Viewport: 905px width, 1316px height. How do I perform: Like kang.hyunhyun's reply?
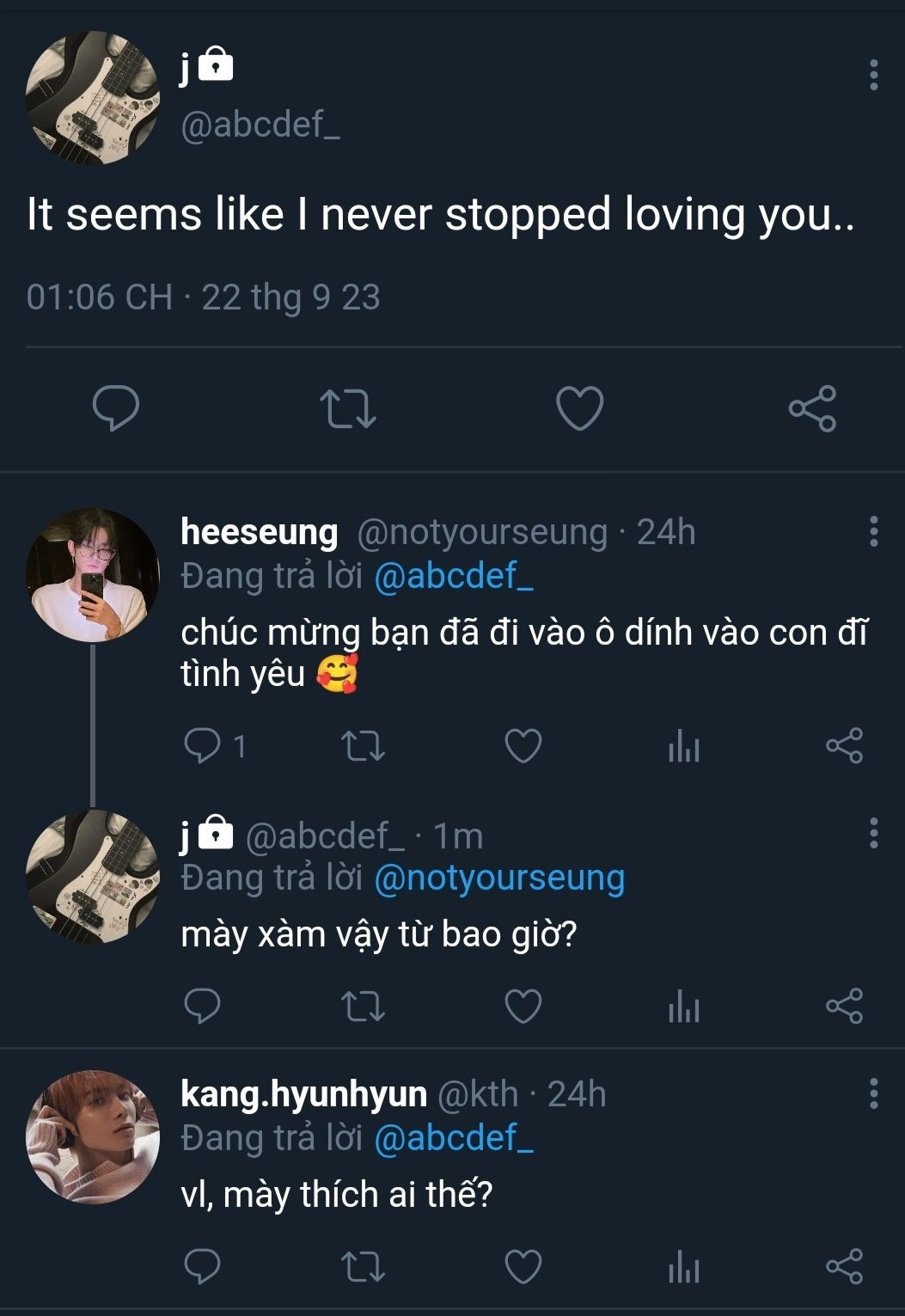pyautogui.click(x=523, y=1267)
